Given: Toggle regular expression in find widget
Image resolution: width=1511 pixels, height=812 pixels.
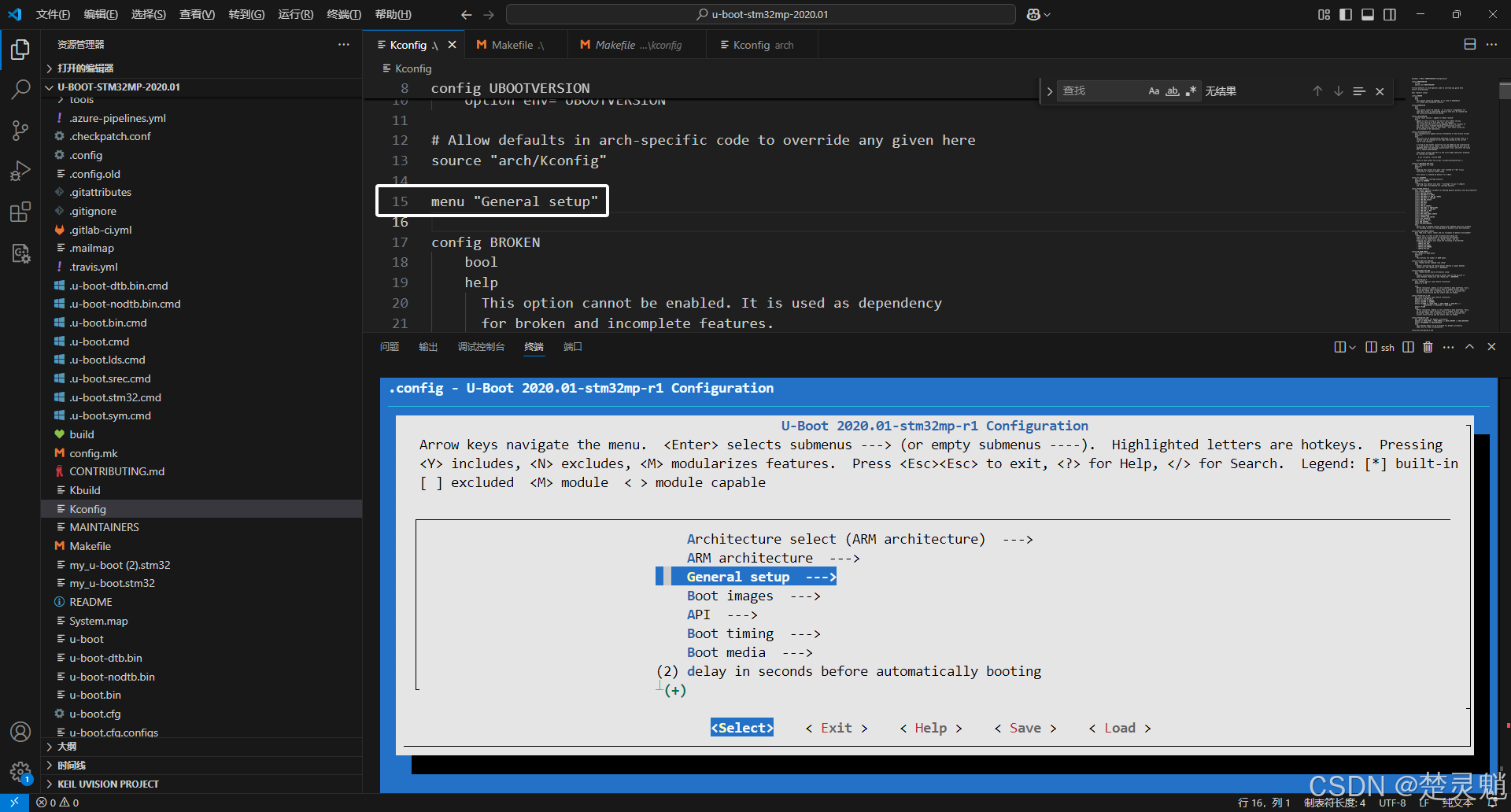Looking at the screenshot, I should point(1191,91).
